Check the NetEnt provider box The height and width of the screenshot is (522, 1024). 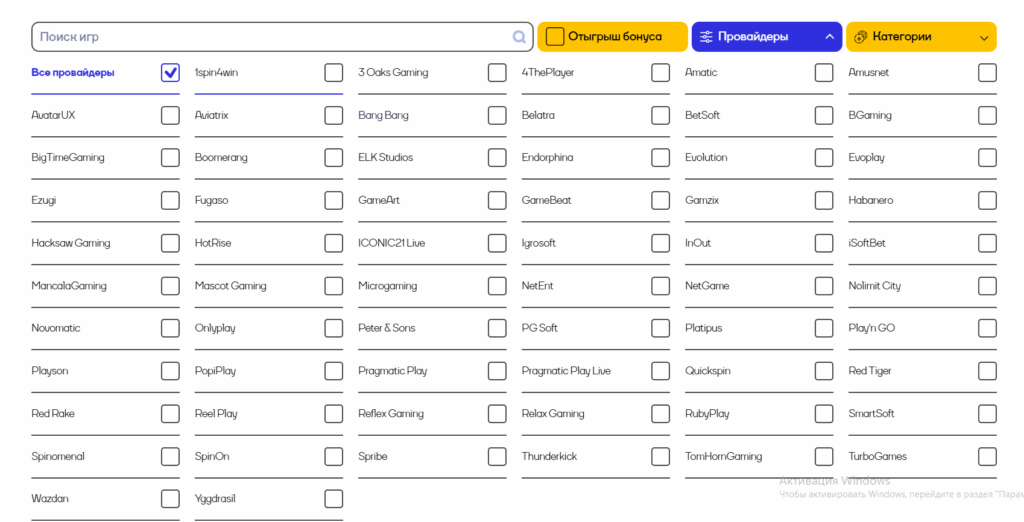(x=660, y=286)
